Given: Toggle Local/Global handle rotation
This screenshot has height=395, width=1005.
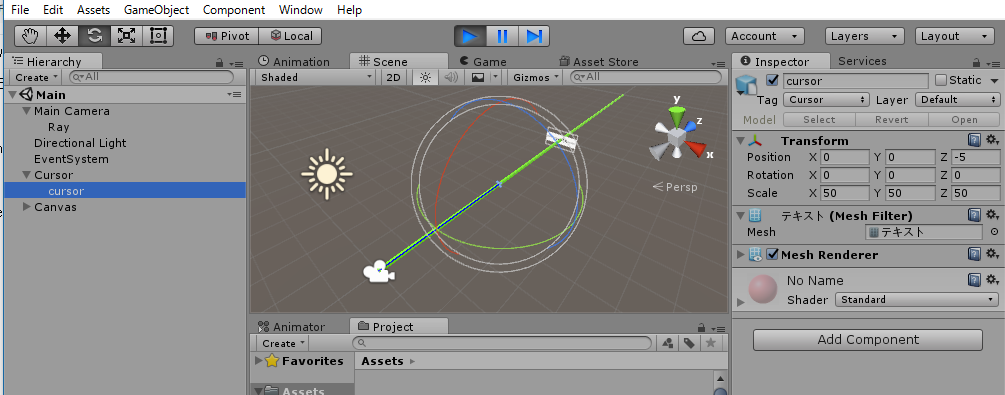Looking at the screenshot, I should (290, 36).
